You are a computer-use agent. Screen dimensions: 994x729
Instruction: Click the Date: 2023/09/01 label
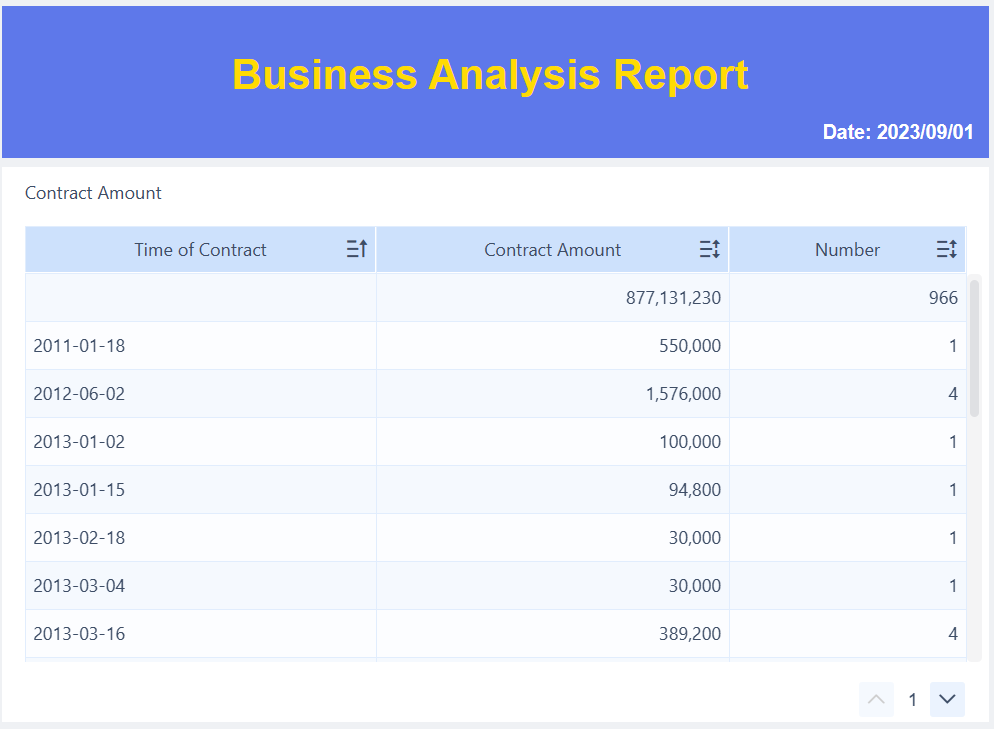click(x=897, y=131)
